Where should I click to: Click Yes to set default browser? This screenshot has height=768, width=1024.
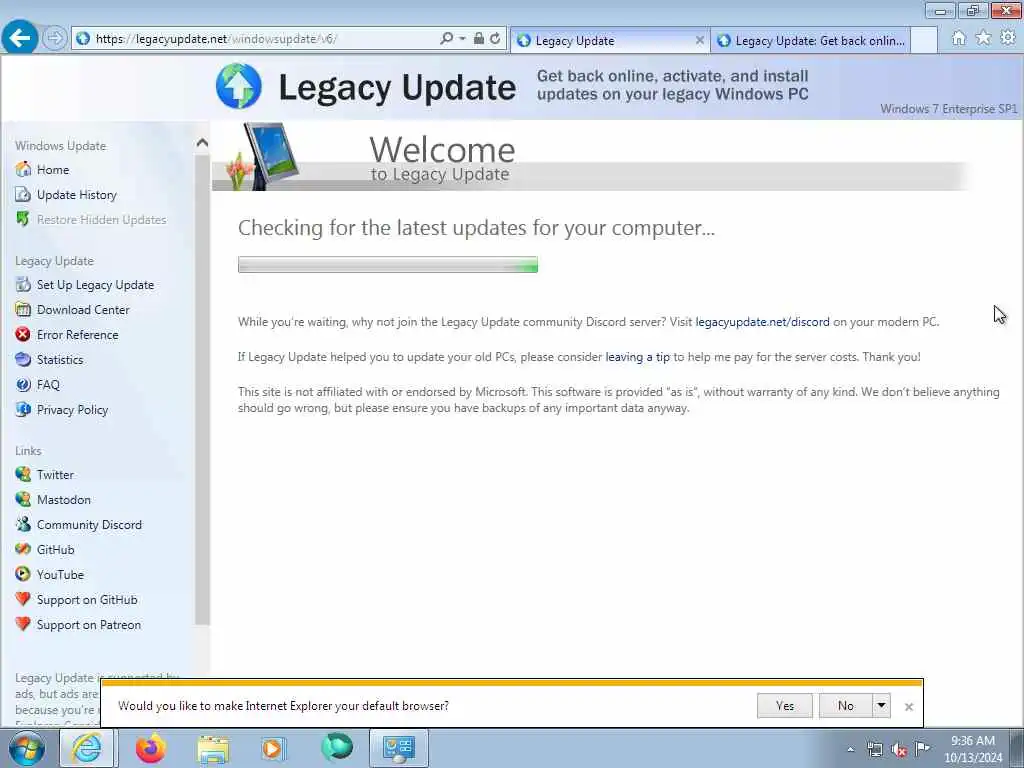pyautogui.click(x=785, y=706)
